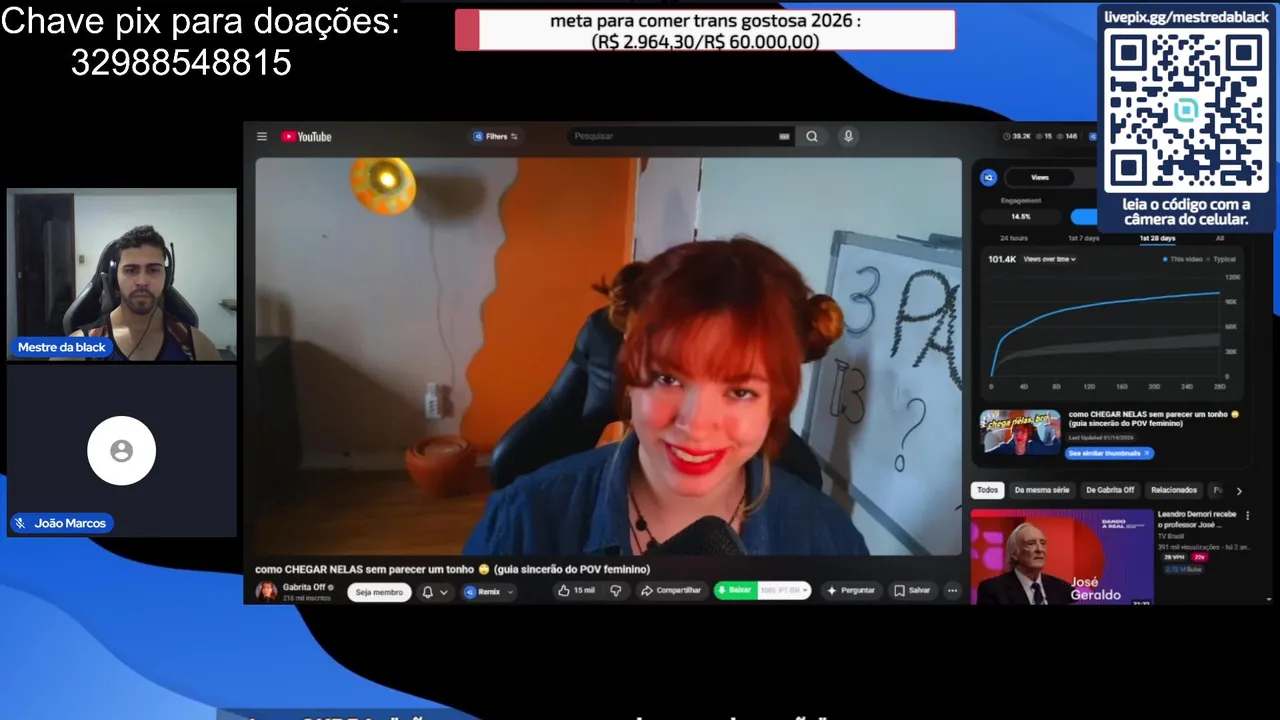Open download quality dropdown next to Baixar
Image resolution: width=1280 pixels, height=720 pixels.
pyautogui.click(x=784, y=591)
